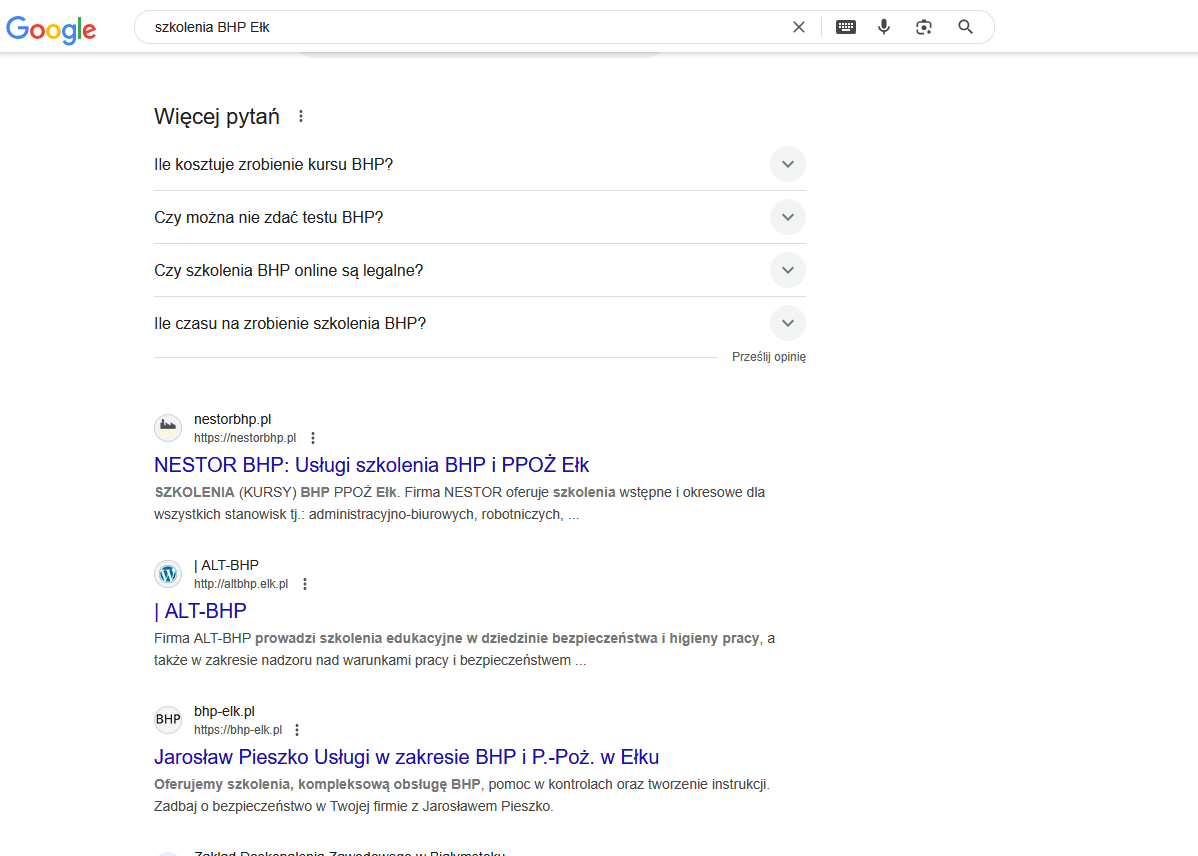Select question text Czy można nie zdać testu BHP?
This screenshot has height=856, width=1198.
(269, 217)
